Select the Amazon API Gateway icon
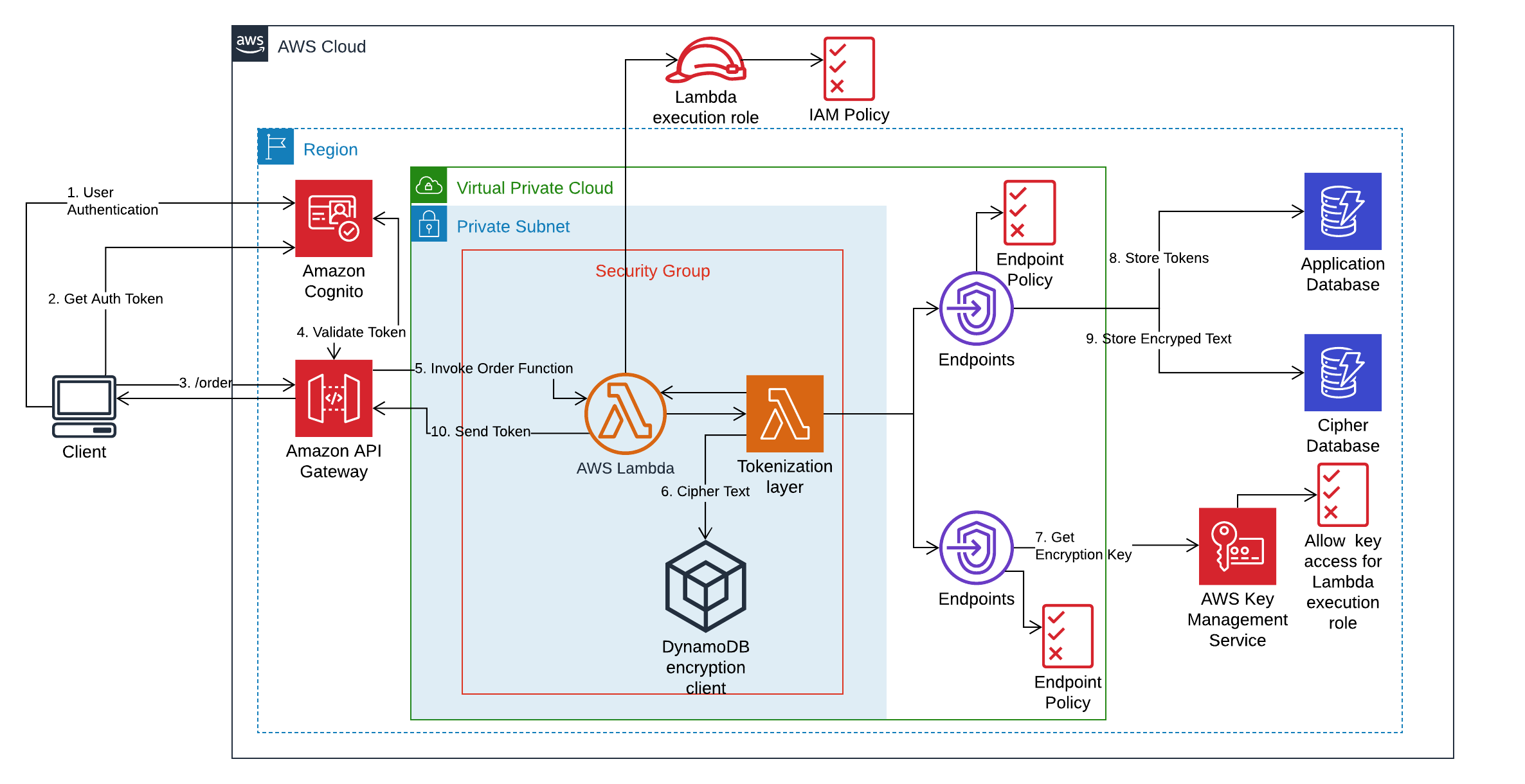The width and height of the screenshot is (1525, 784). point(334,398)
